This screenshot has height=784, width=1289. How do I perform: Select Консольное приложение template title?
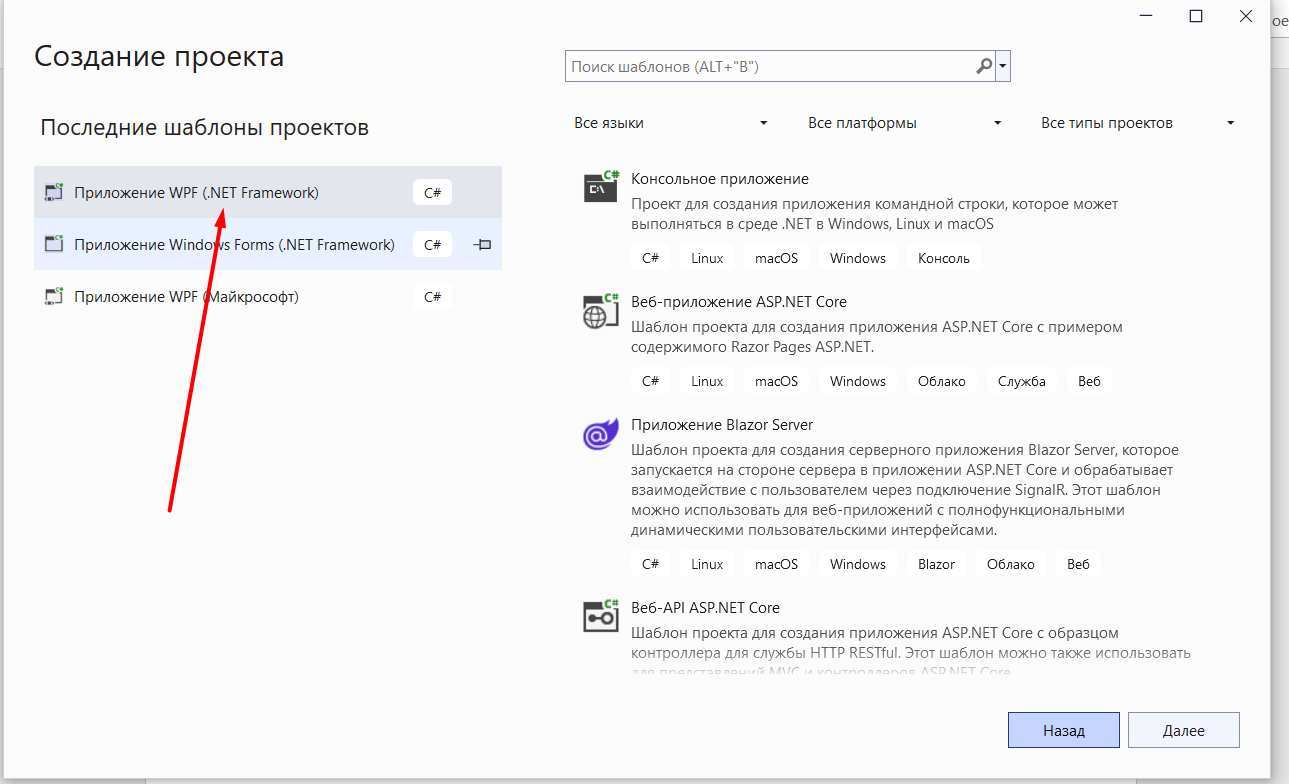720,179
